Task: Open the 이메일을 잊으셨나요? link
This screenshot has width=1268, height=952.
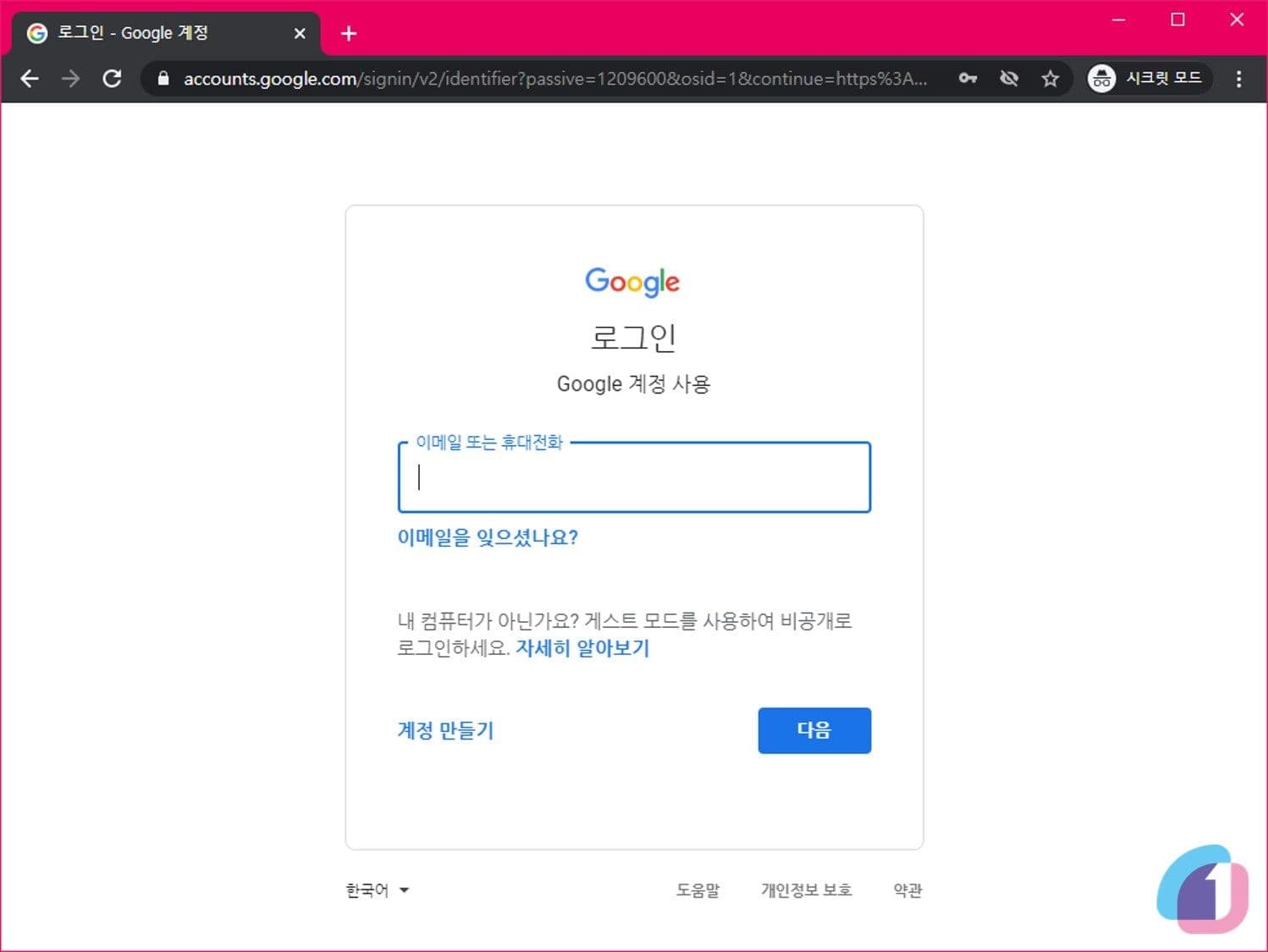Action: [x=488, y=537]
